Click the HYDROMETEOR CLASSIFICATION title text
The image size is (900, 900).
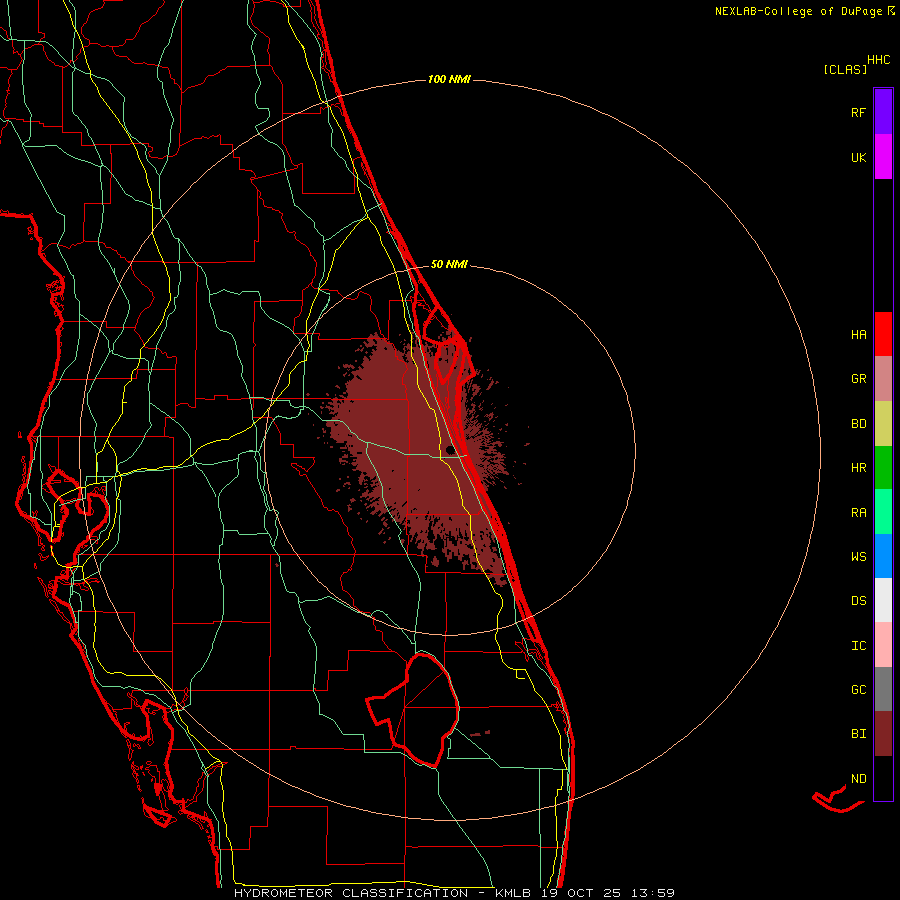pos(351,893)
